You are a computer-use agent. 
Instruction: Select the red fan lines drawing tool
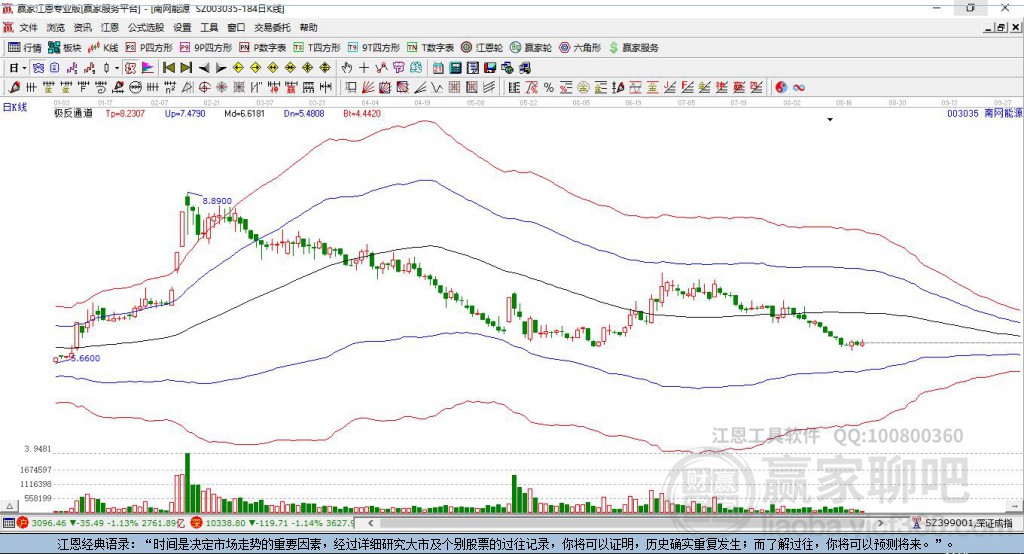pos(368,88)
